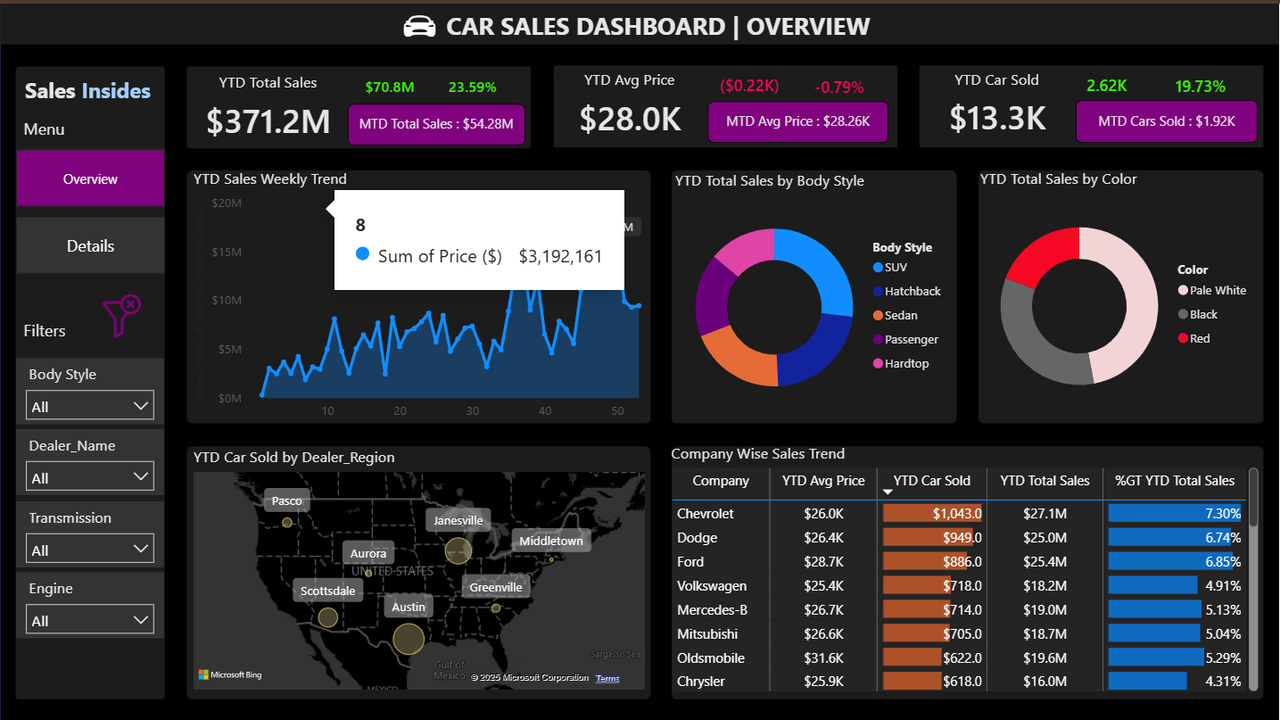Click the sort arrow under YTD Car Sold header
The image size is (1280, 720).
click(x=887, y=492)
